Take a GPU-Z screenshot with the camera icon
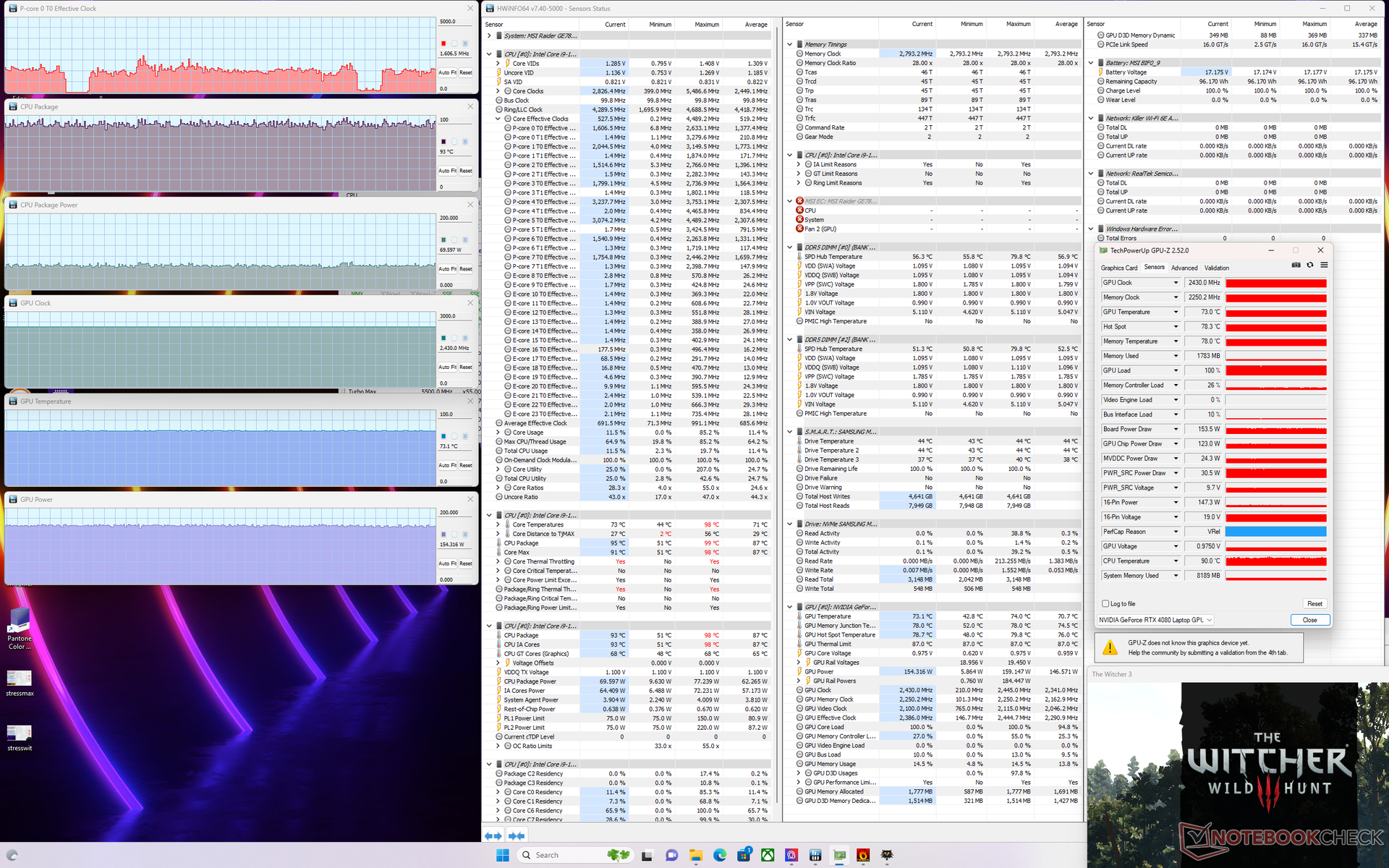This screenshot has height=868, width=1389. (1296, 265)
